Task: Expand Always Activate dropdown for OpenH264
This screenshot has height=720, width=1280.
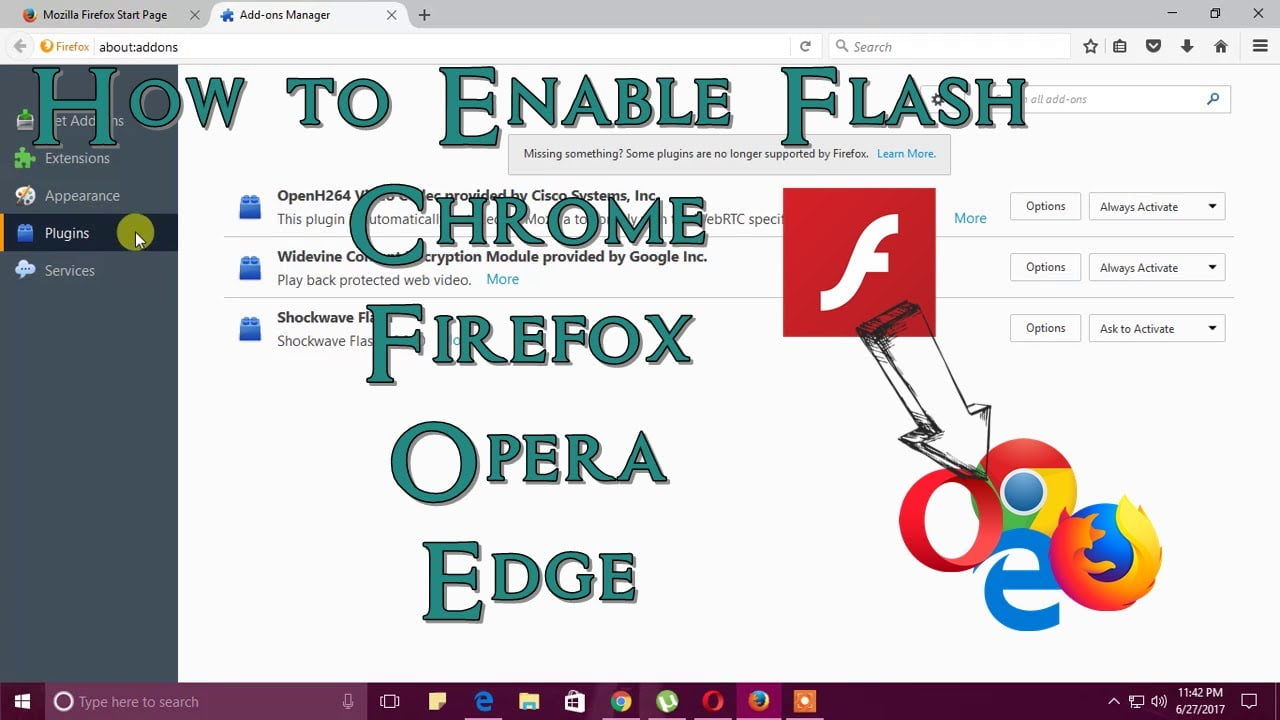Action: click(1156, 207)
